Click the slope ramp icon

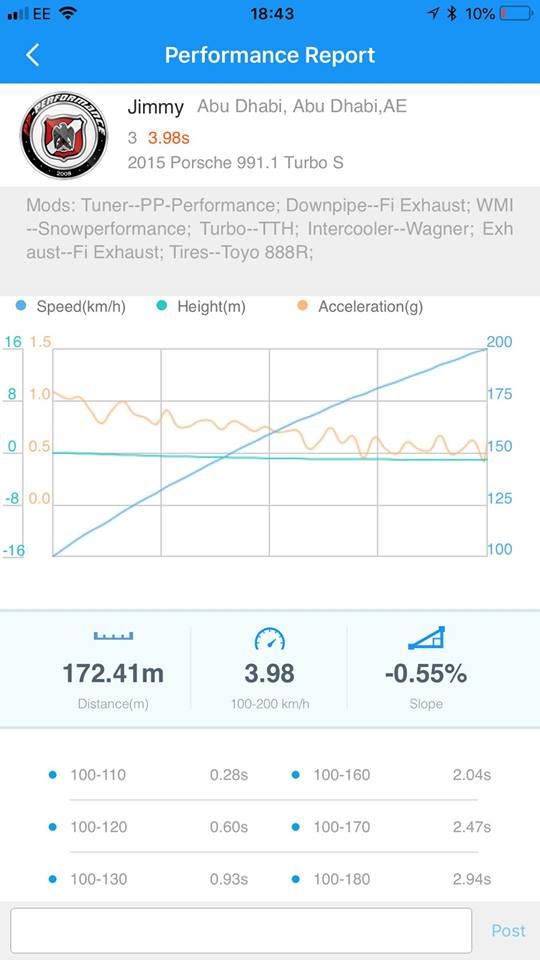[426, 638]
